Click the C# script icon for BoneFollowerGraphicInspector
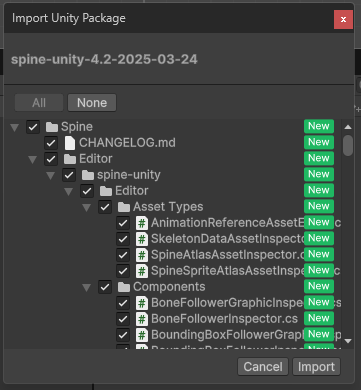361x390 pixels. click(x=142, y=303)
